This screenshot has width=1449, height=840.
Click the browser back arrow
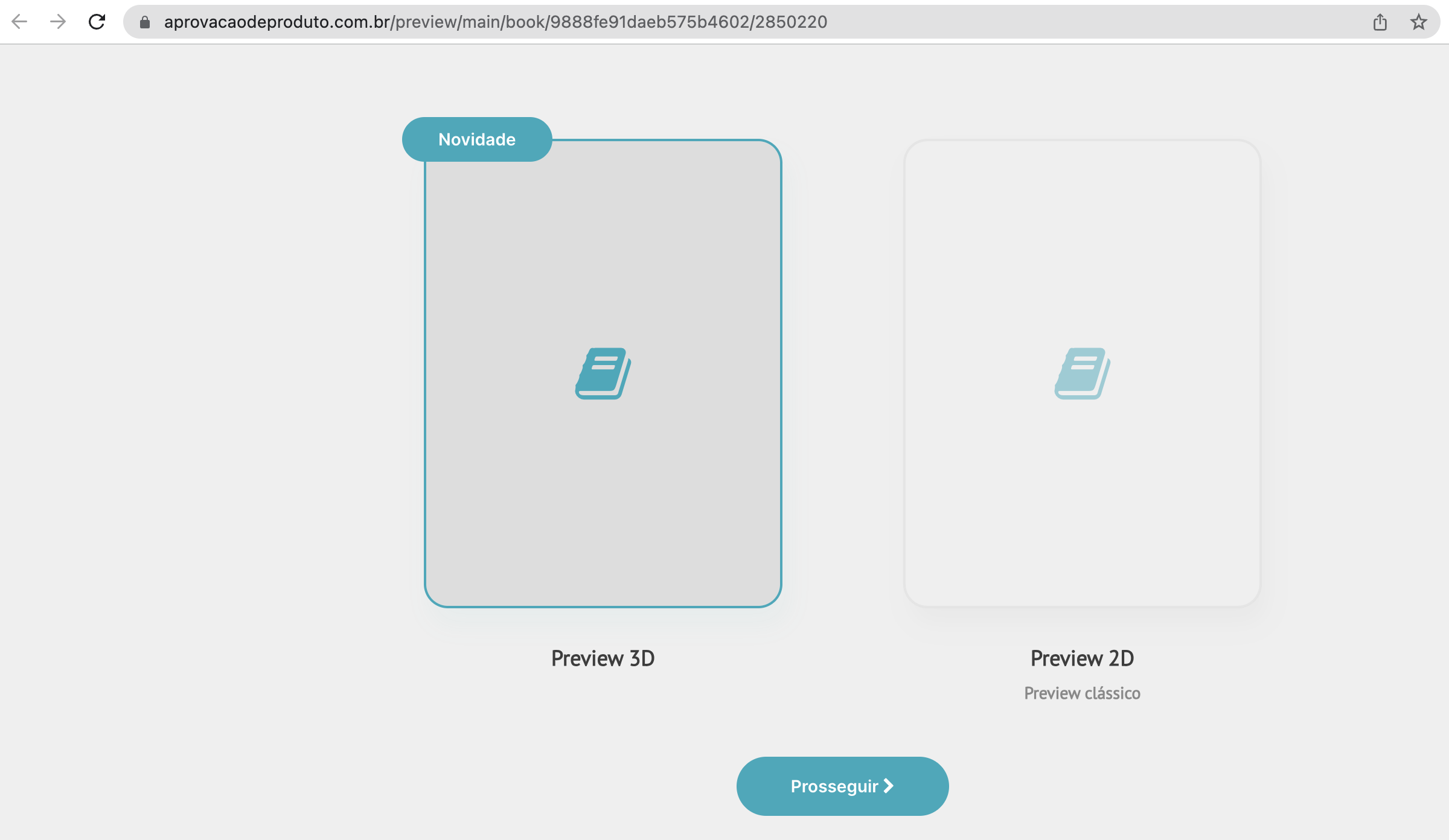tap(19, 22)
